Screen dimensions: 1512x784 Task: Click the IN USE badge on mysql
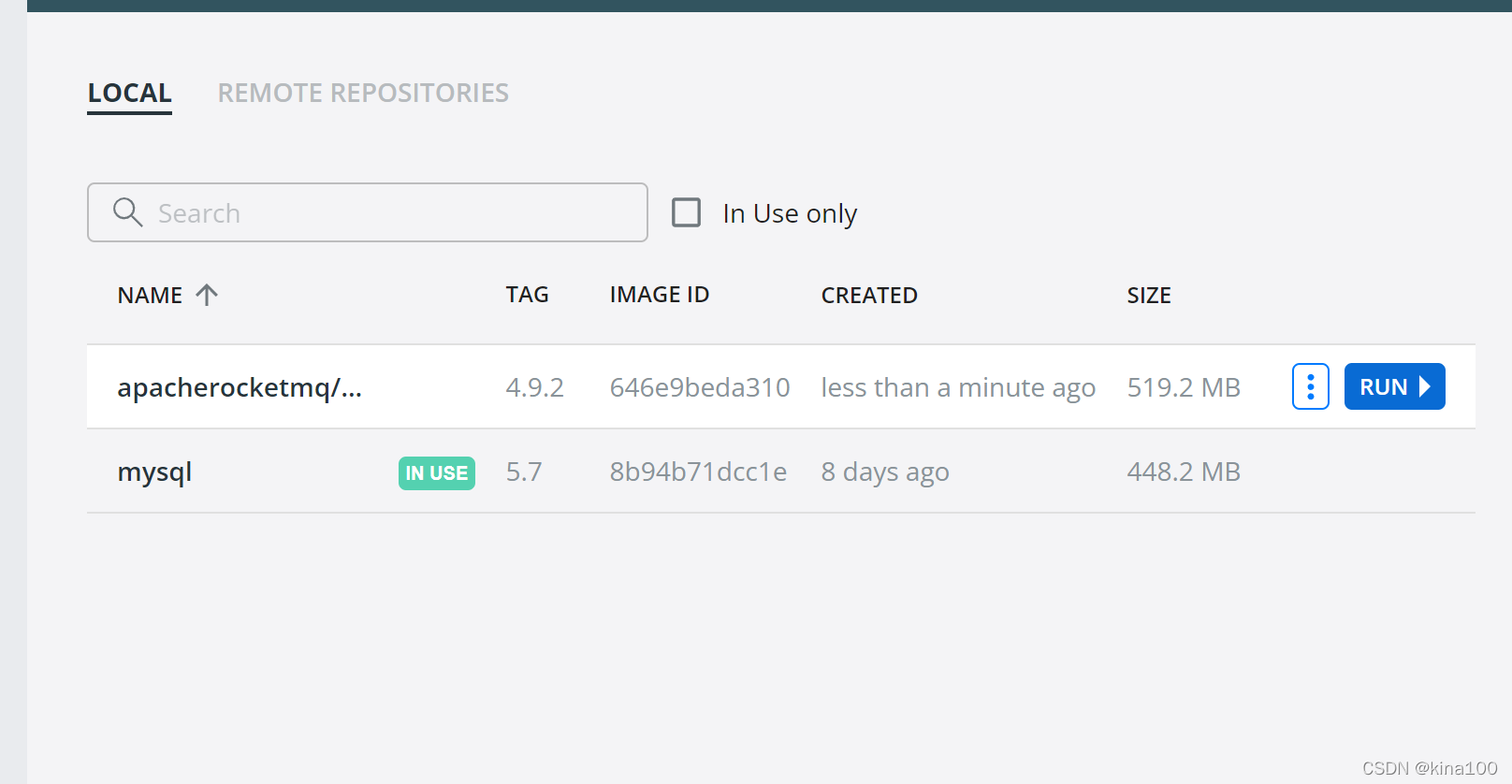(437, 473)
